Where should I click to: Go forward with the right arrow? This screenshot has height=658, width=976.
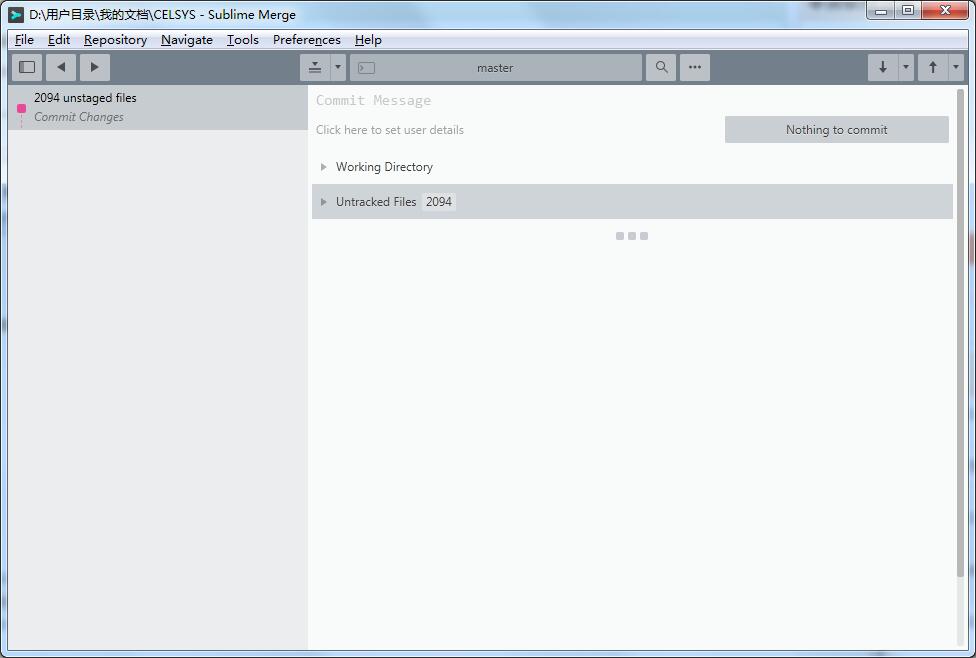coord(95,67)
